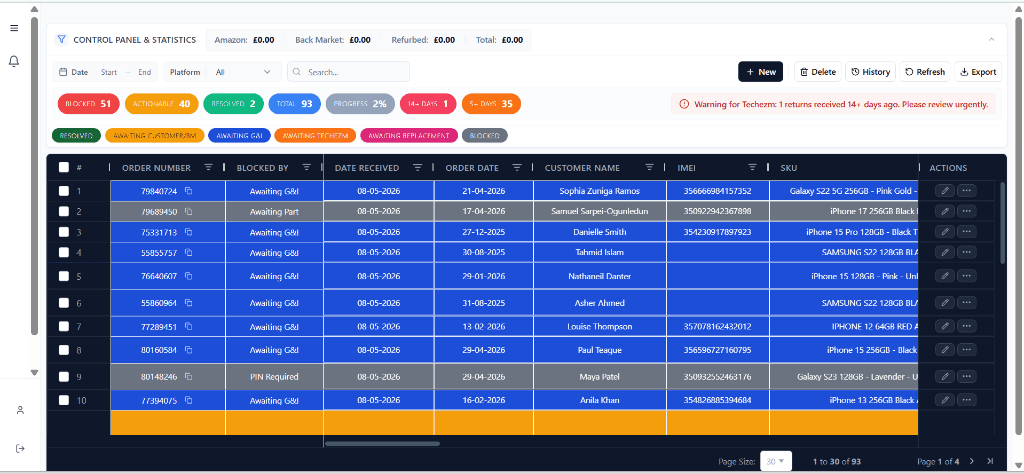Copy order number 55860964

(x=188, y=303)
